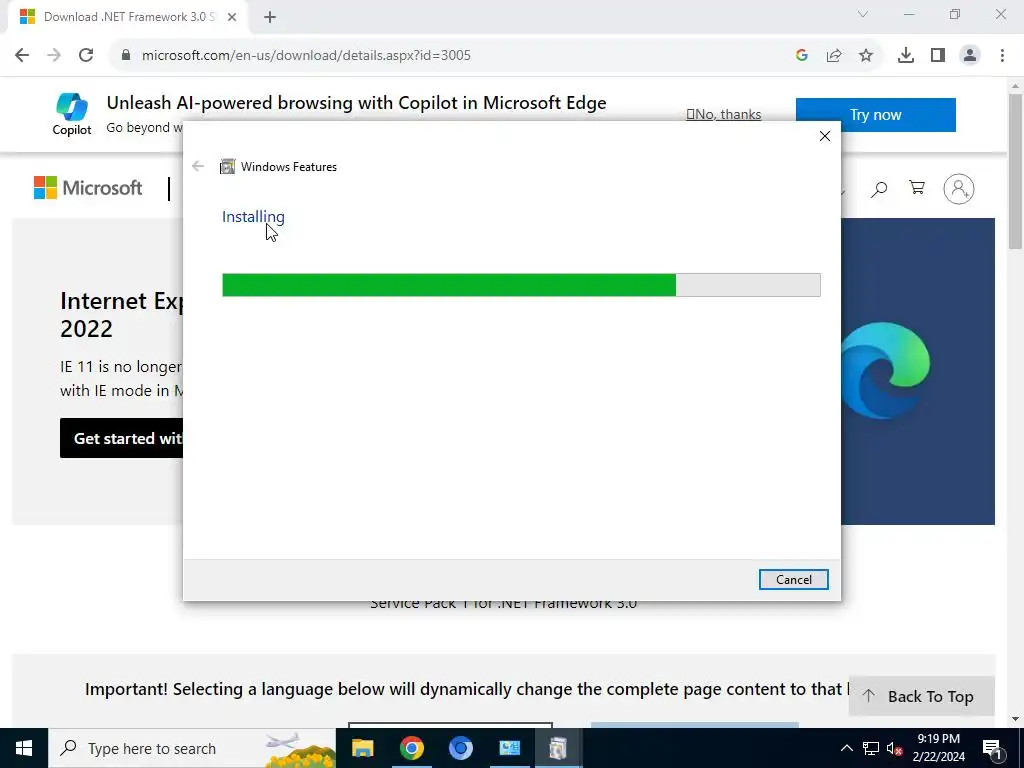The width and height of the screenshot is (1024, 768).
Task: Open the tab search chevron in Chrome
Action: click(863, 14)
